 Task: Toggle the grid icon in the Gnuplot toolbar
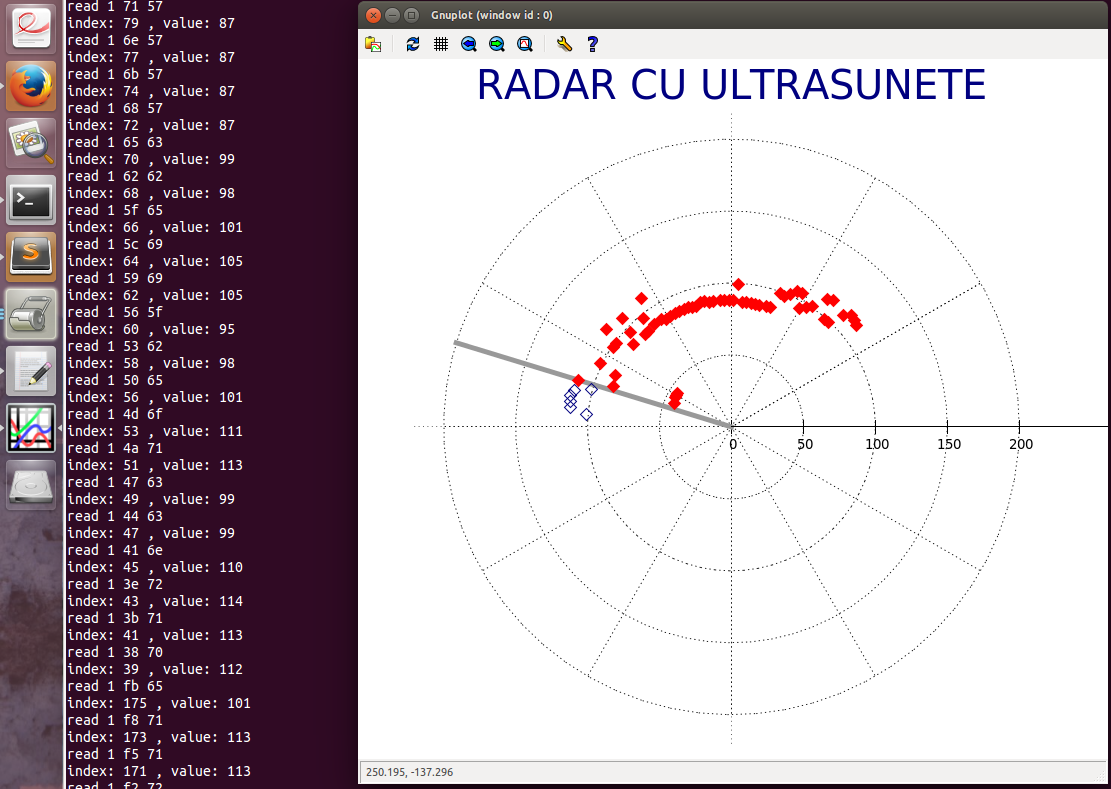tap(441, 44)
